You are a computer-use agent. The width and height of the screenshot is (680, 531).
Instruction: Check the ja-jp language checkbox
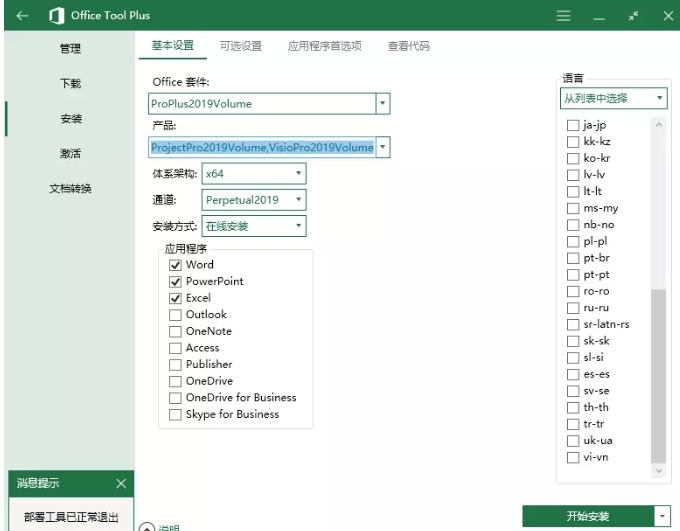click(573, 125)
